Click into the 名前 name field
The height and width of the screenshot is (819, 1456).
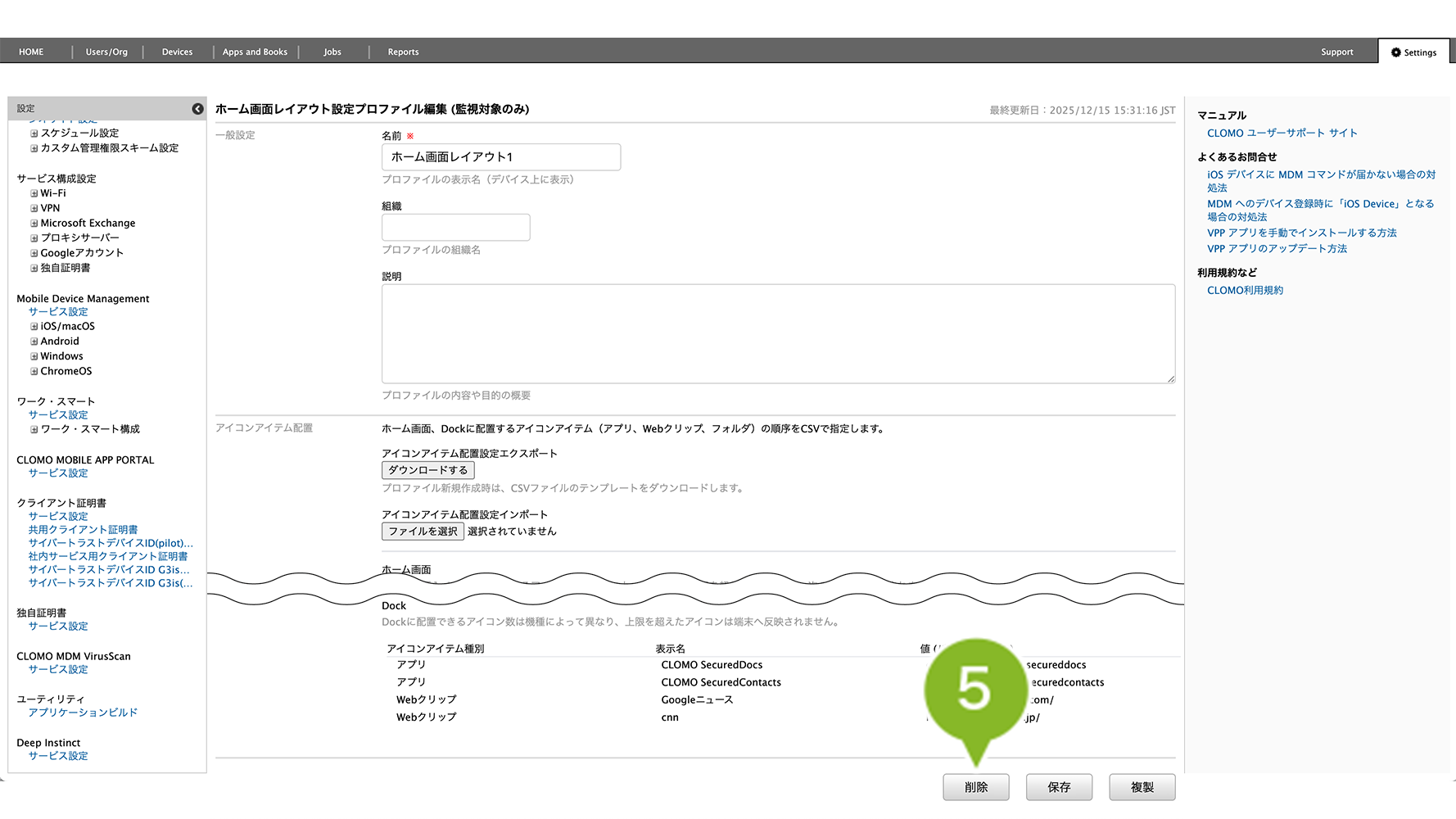coord(500,157)
